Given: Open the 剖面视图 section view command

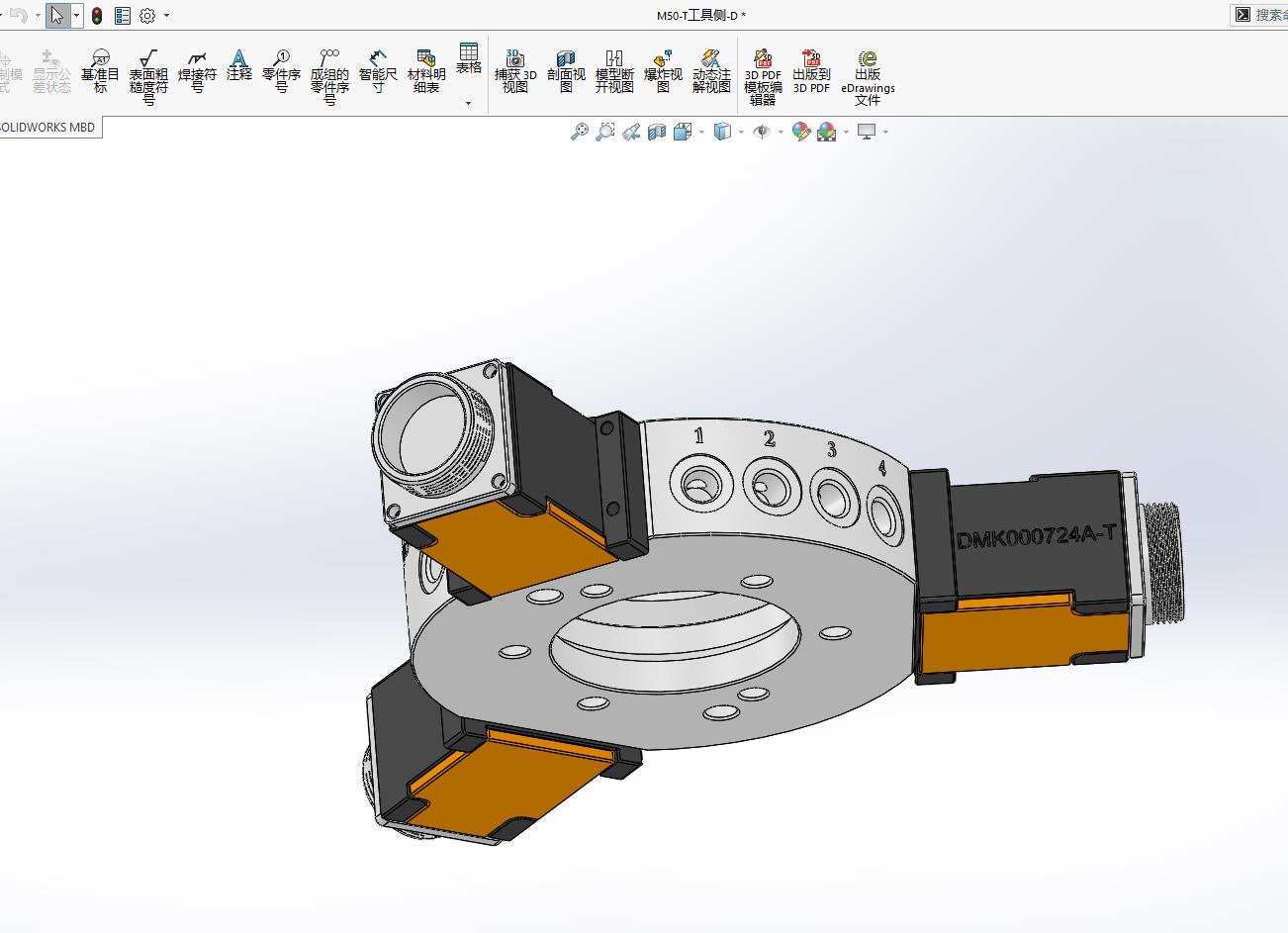Looking at the screenshot, I should tap(566, 71).
